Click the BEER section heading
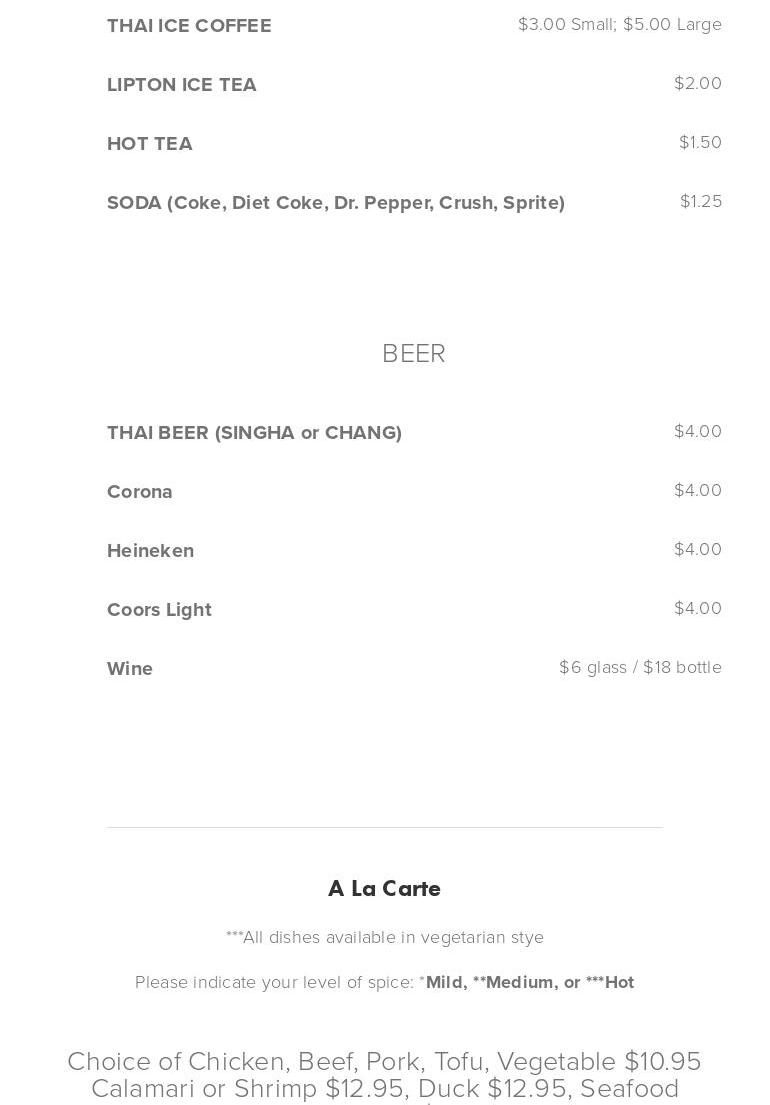 point(413,354)
